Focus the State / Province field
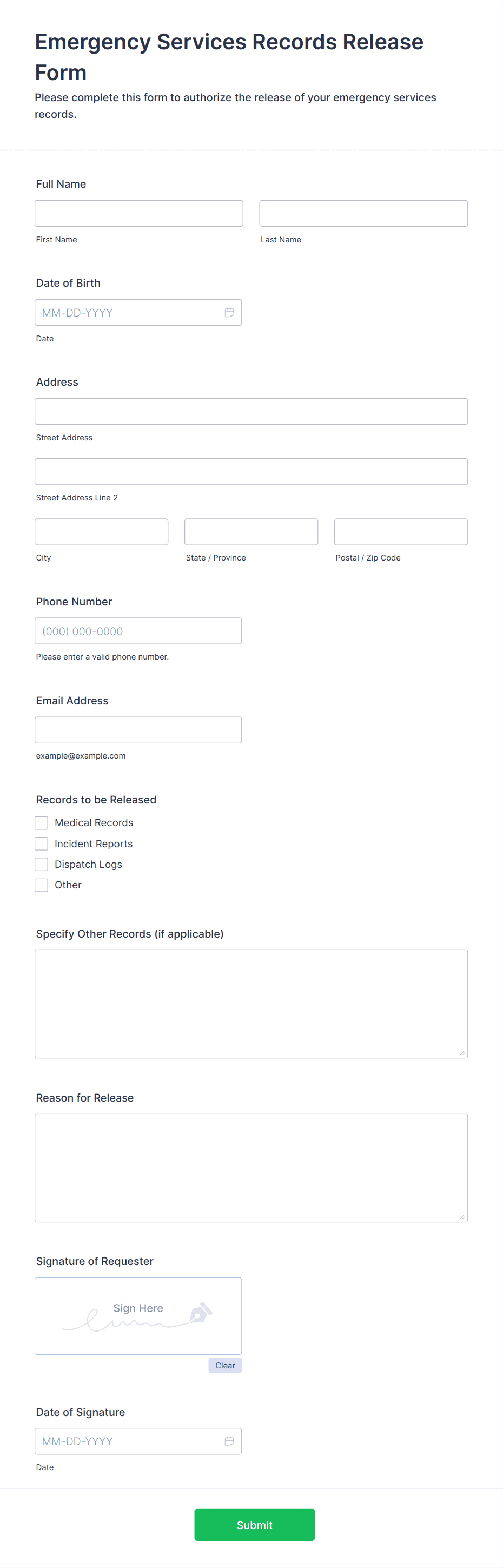Screen dimensions: 503x1568 (251, 532)
